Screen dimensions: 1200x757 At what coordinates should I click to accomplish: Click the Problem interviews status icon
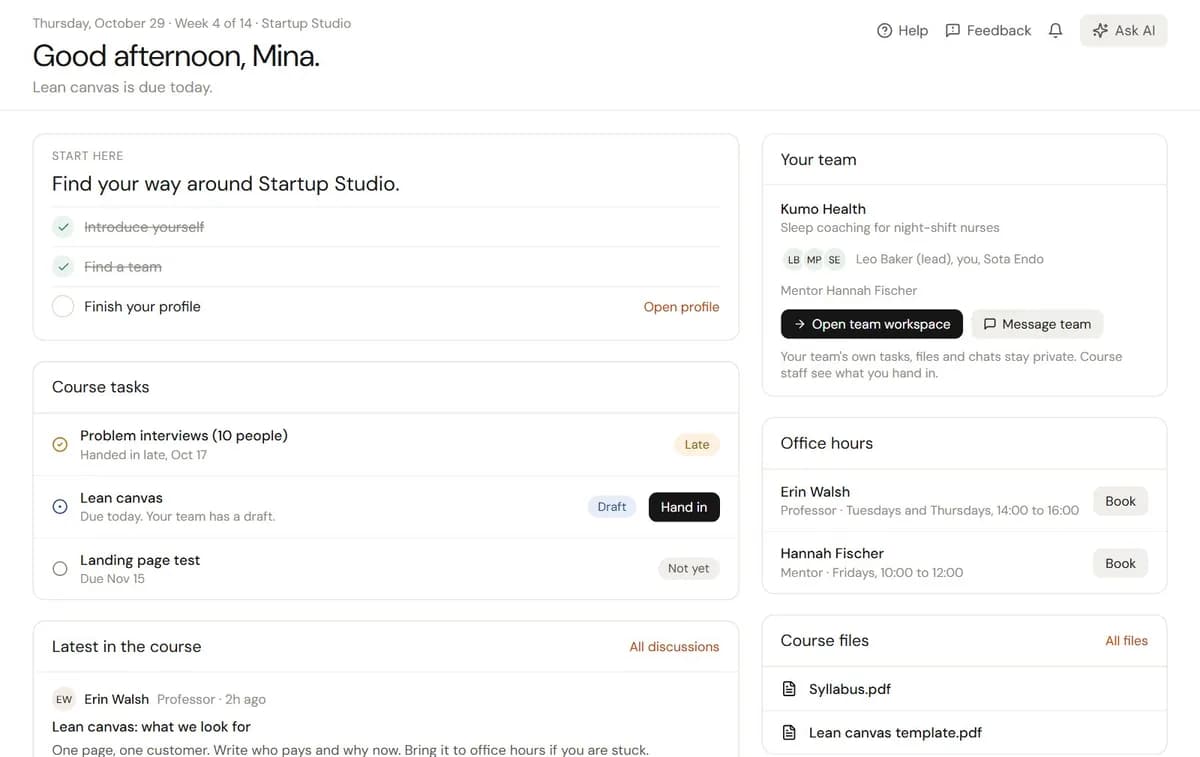click(x=60, y=445)
